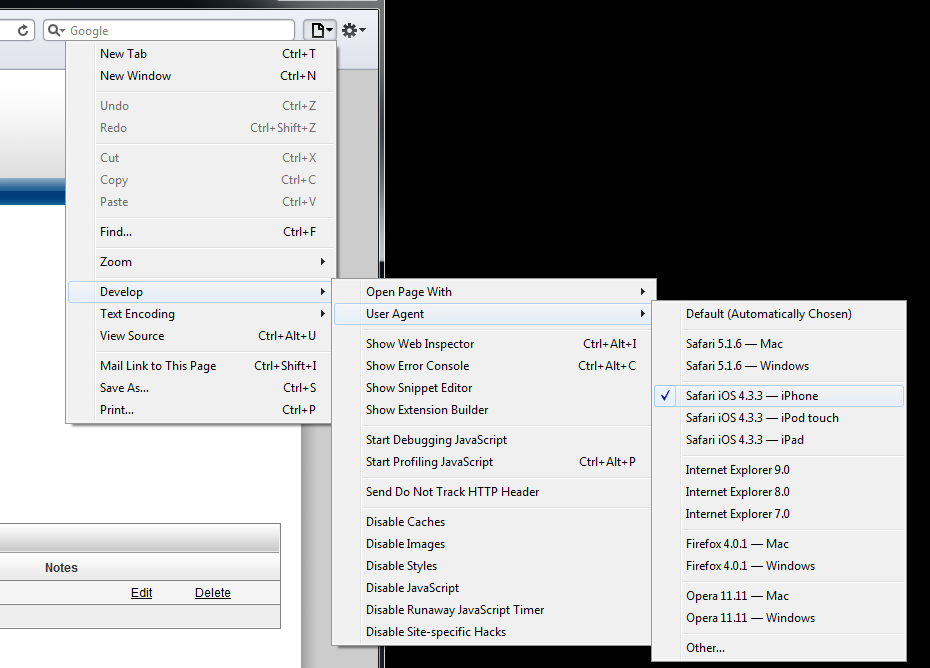The width and height of the screenshot is (930, 668).
Task: Expand the Text Encoding submenu
Action: [x=200, y=314]
